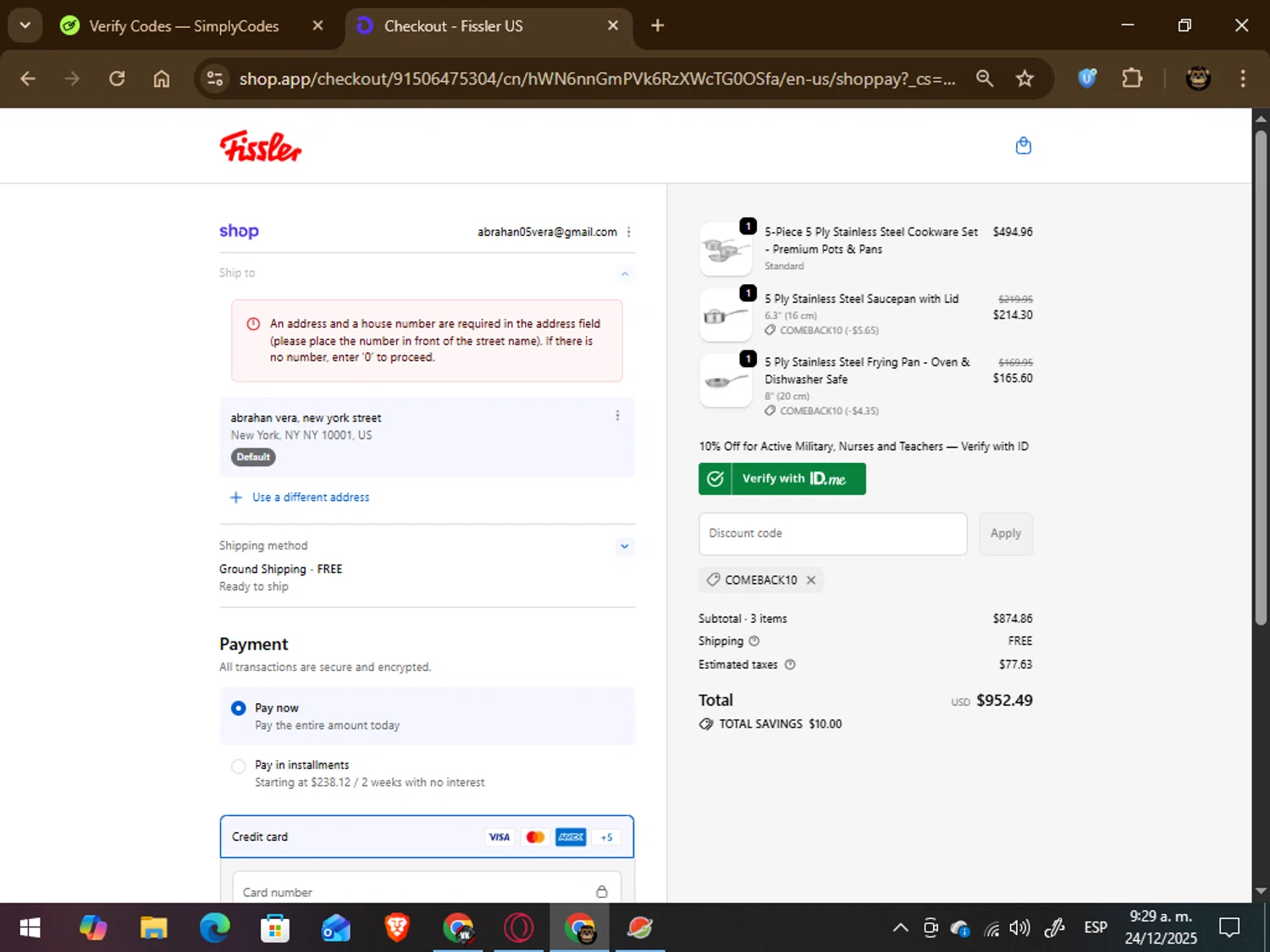Click the browser address bar URL
Image resolution: width=1270 pixels, height=952 pixels.
pyautogui.click(x=597, y=79)
